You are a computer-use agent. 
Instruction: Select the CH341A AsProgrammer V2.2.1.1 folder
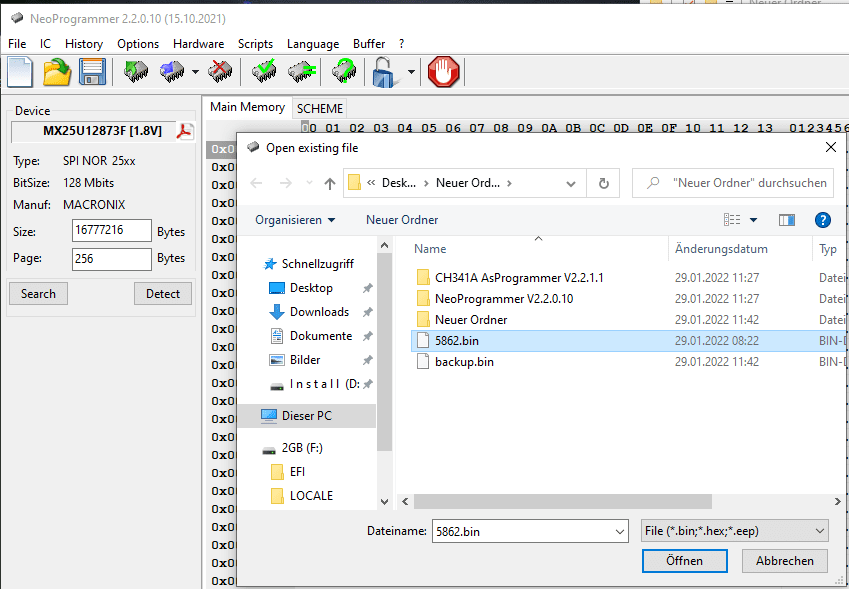pos(519,278)
